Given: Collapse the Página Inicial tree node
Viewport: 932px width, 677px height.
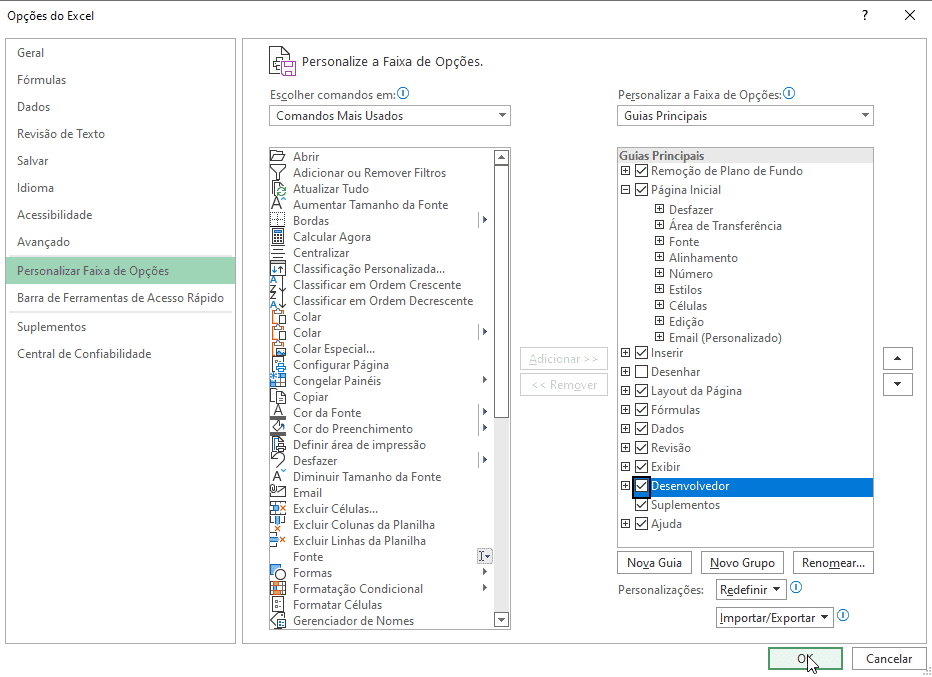Looking at the screenshot, I should tap(626, 190).
